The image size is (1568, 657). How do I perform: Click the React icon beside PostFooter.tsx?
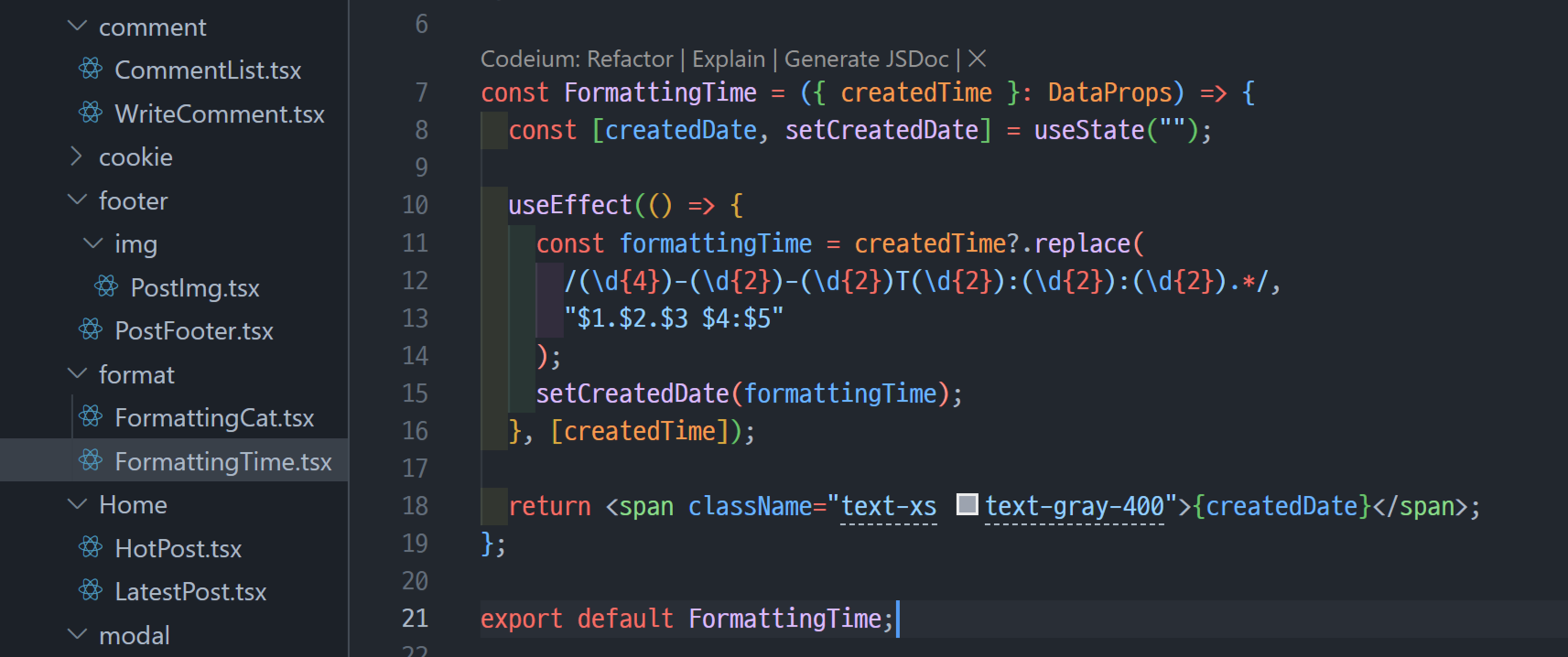point(91,329)
